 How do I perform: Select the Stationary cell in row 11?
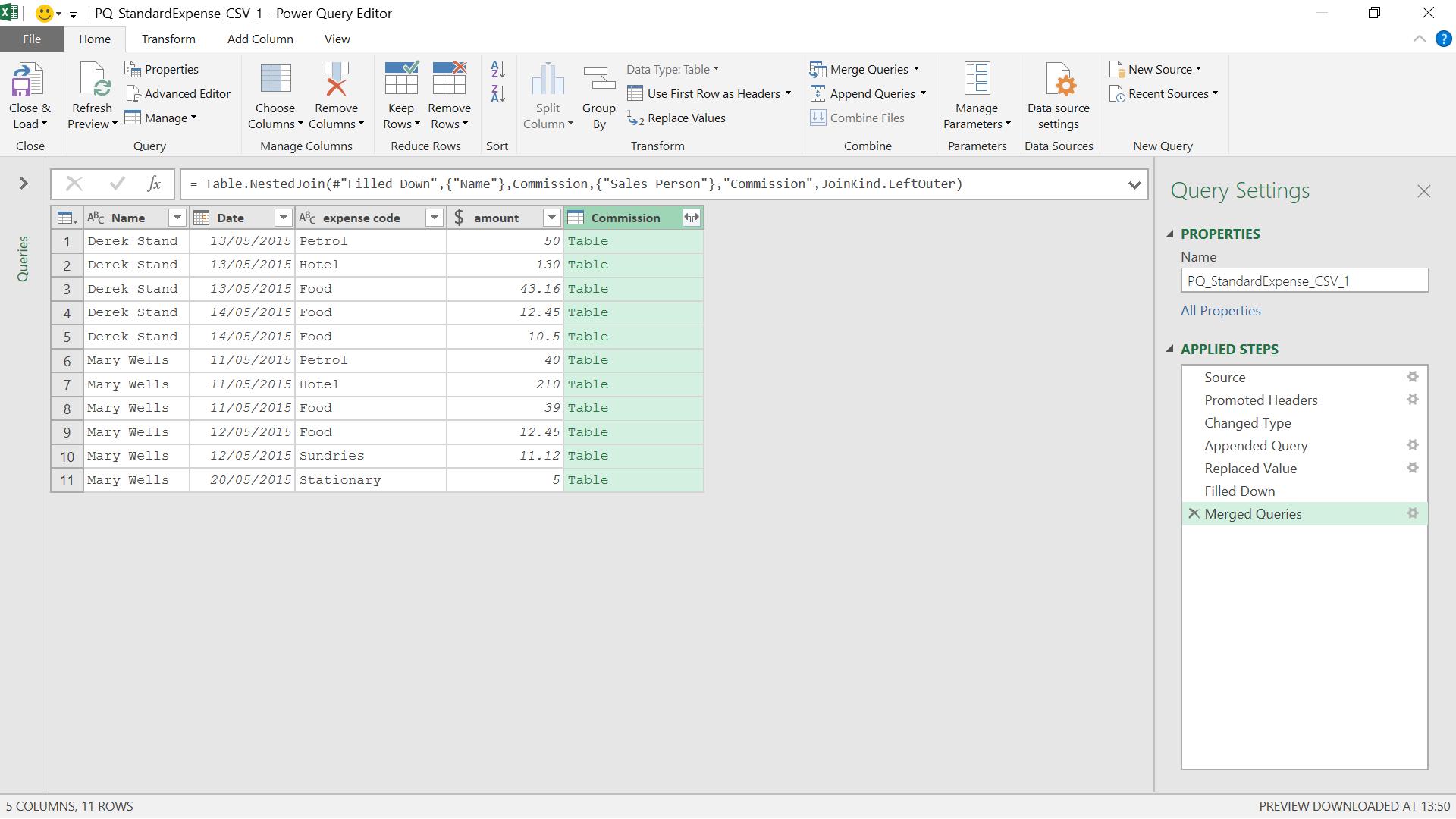[370, 480]
